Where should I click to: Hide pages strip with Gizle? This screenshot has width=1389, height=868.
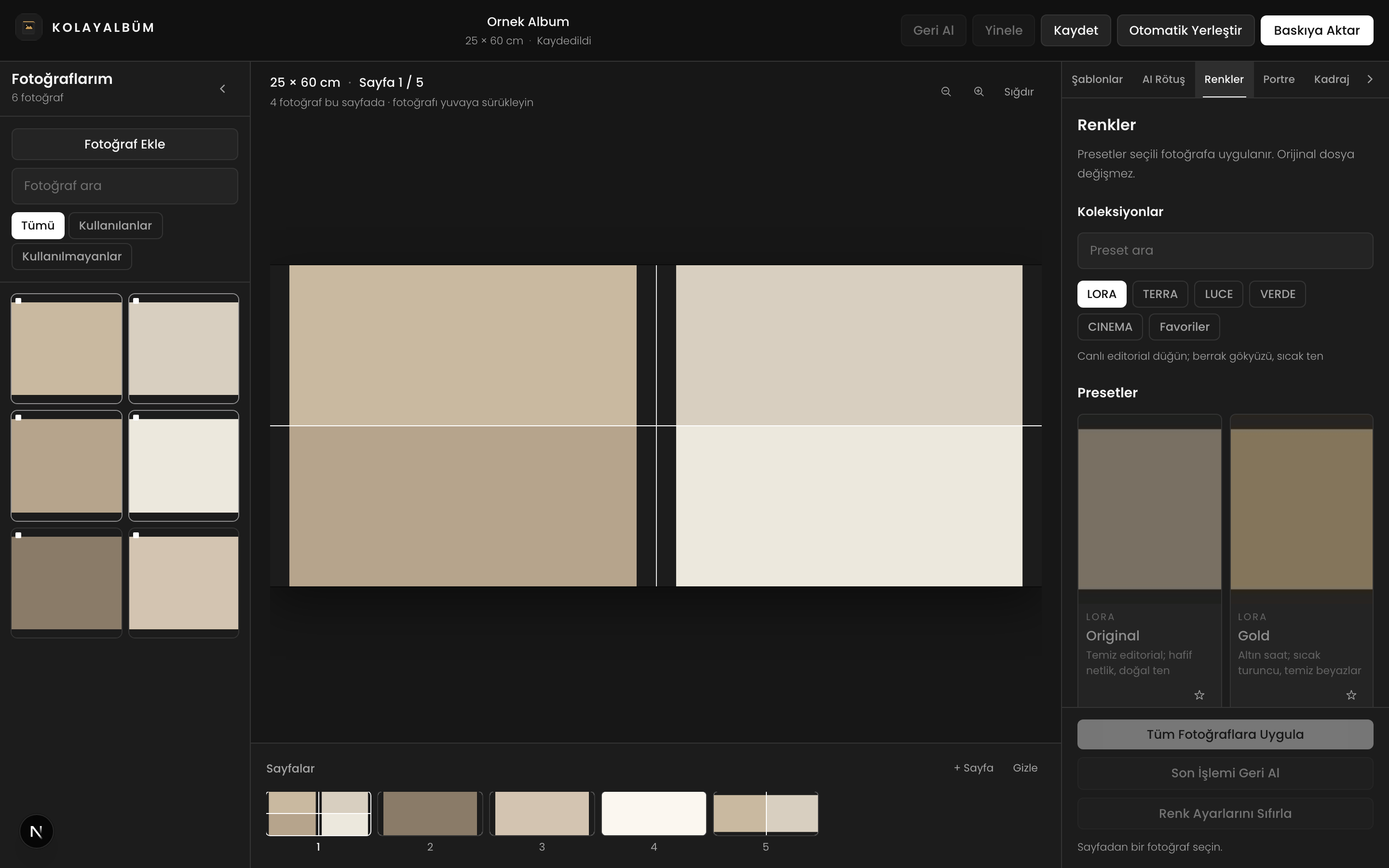click(1025, 768)
